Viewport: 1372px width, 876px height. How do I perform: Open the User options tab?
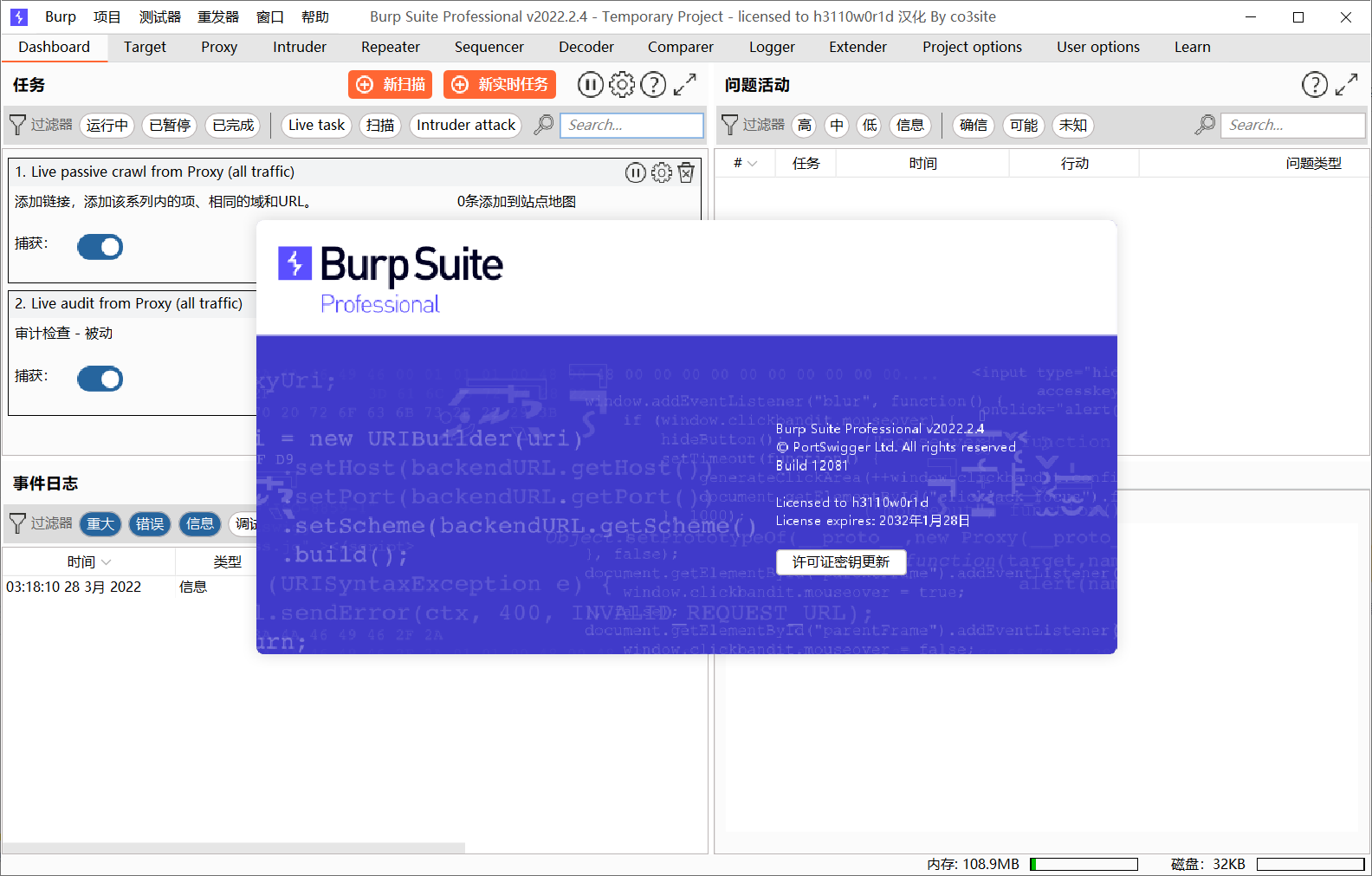(1098, 47)
